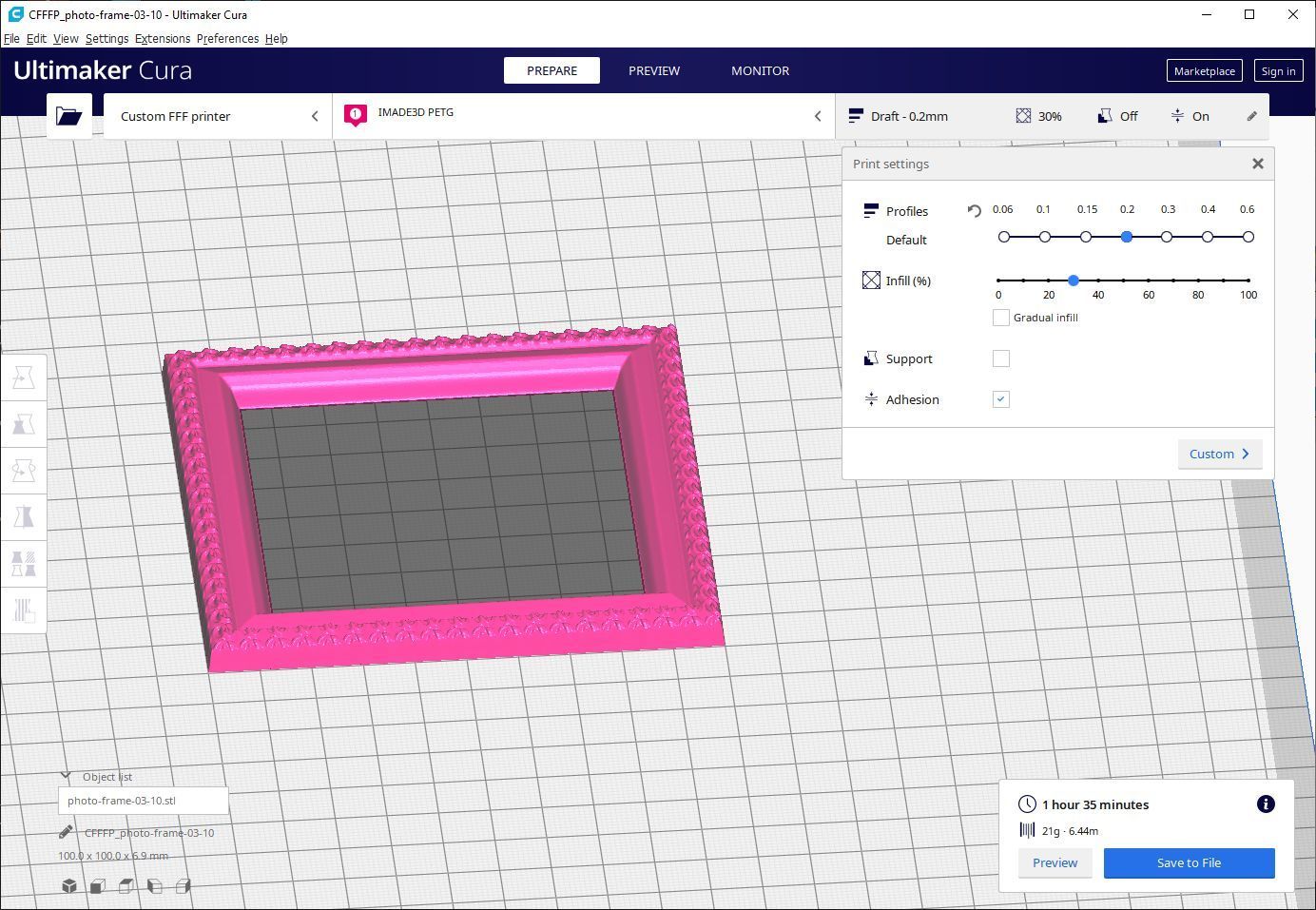Open Per Model Settings tool
The image size is (1316, 910).
(x=23, y=564)
